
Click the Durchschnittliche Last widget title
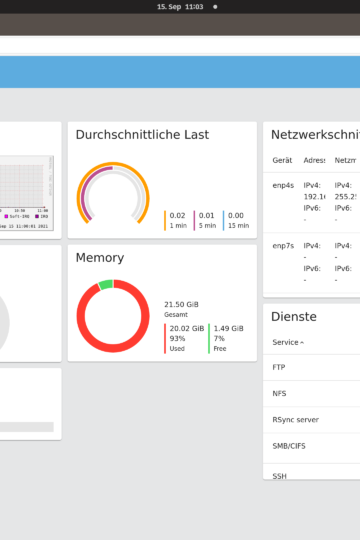point(142,135)
